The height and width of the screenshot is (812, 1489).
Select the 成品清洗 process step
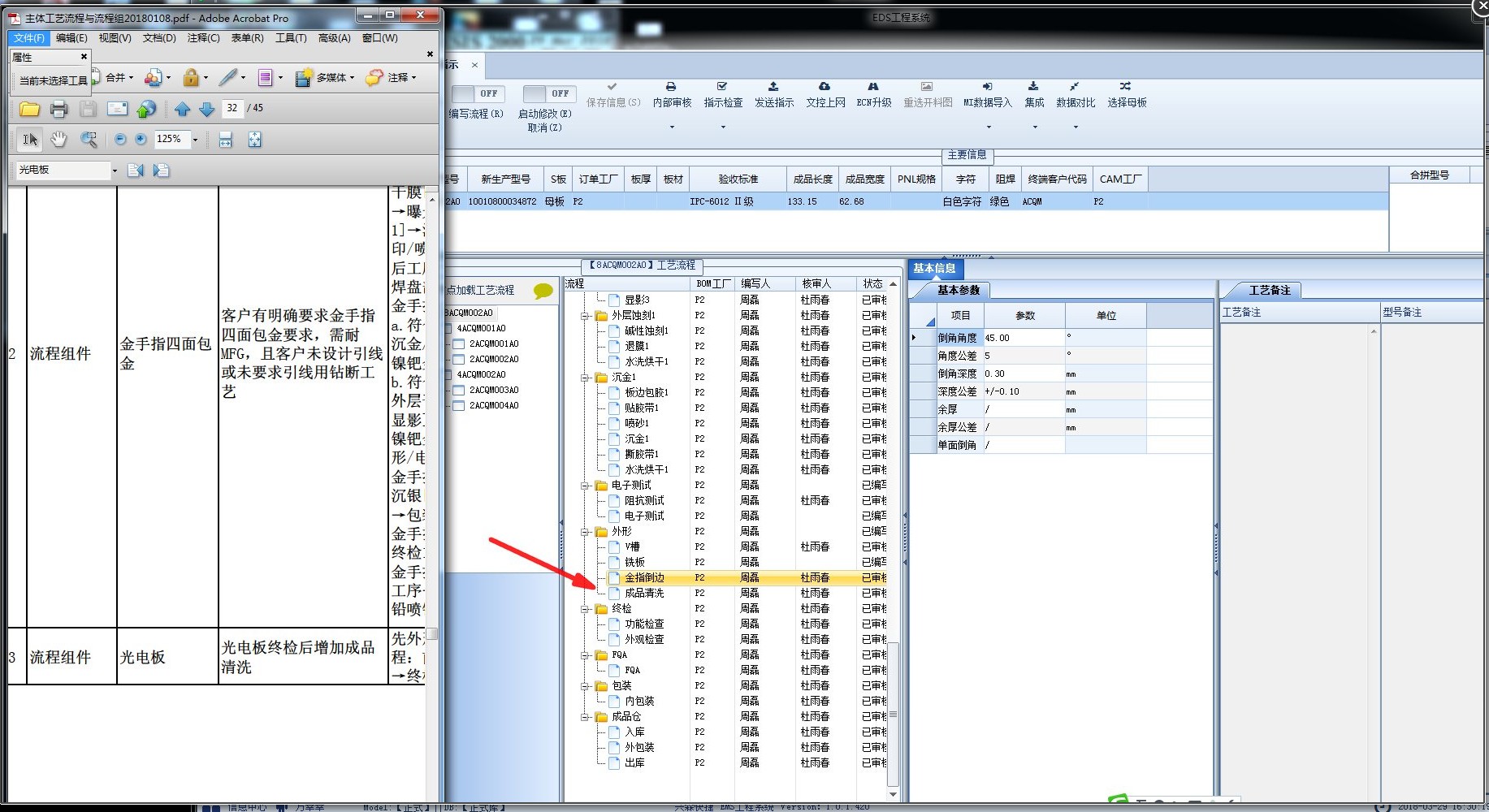point(644,593)
